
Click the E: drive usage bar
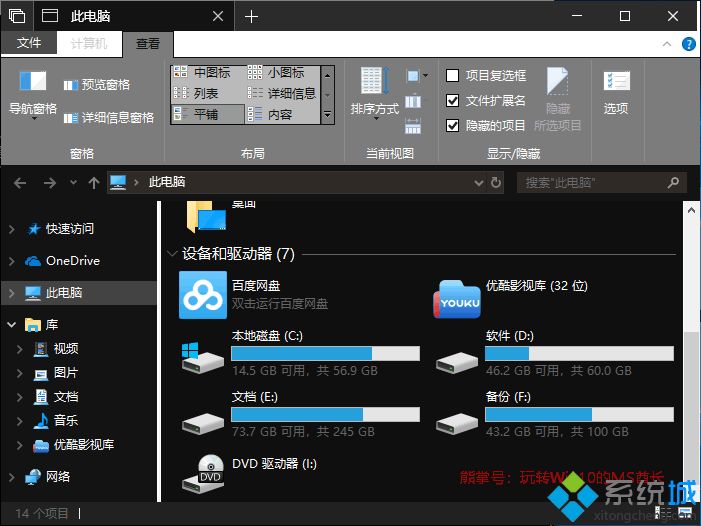coord(325,414)
